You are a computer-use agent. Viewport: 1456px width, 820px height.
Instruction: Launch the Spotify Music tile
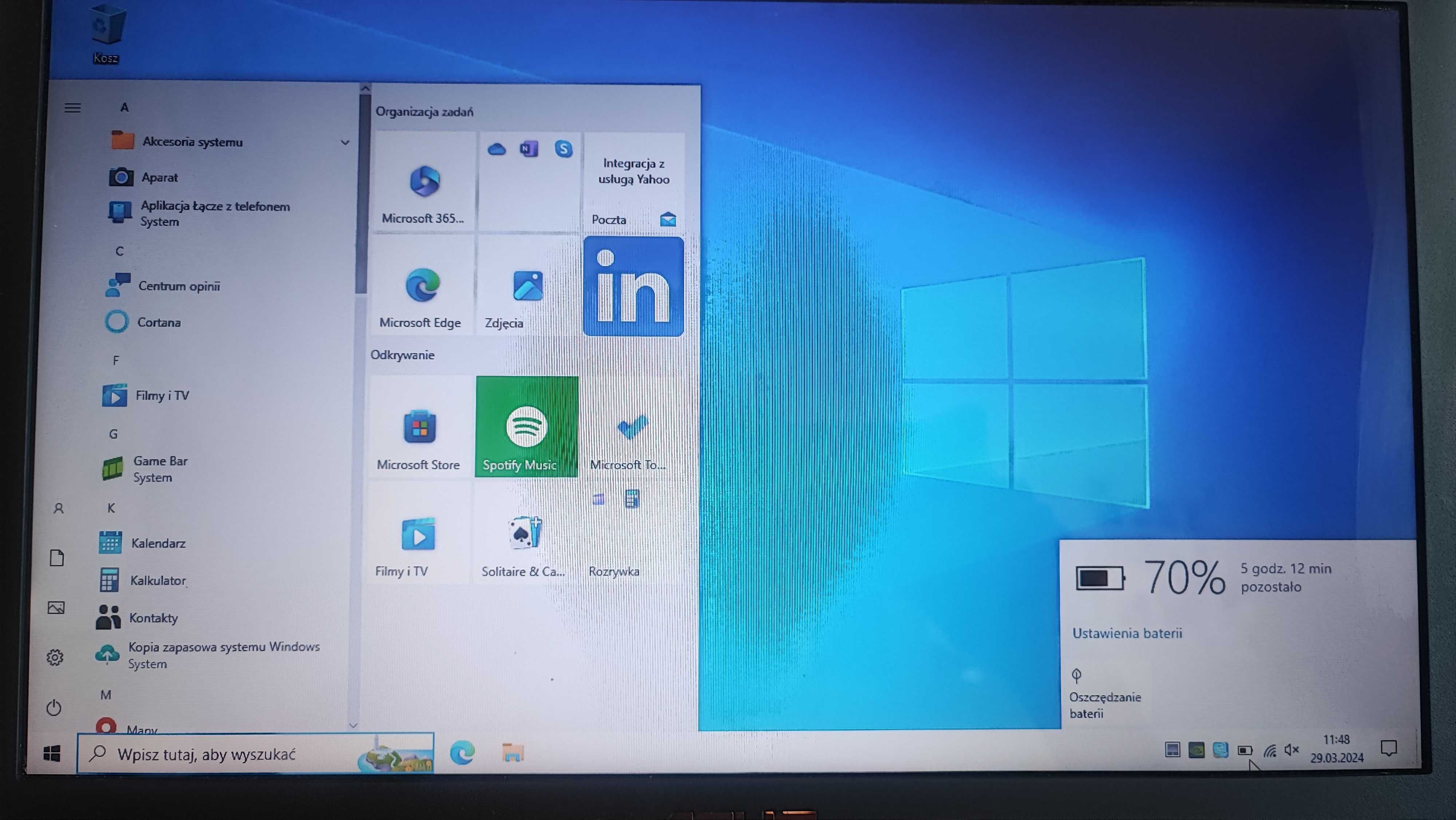527,426
